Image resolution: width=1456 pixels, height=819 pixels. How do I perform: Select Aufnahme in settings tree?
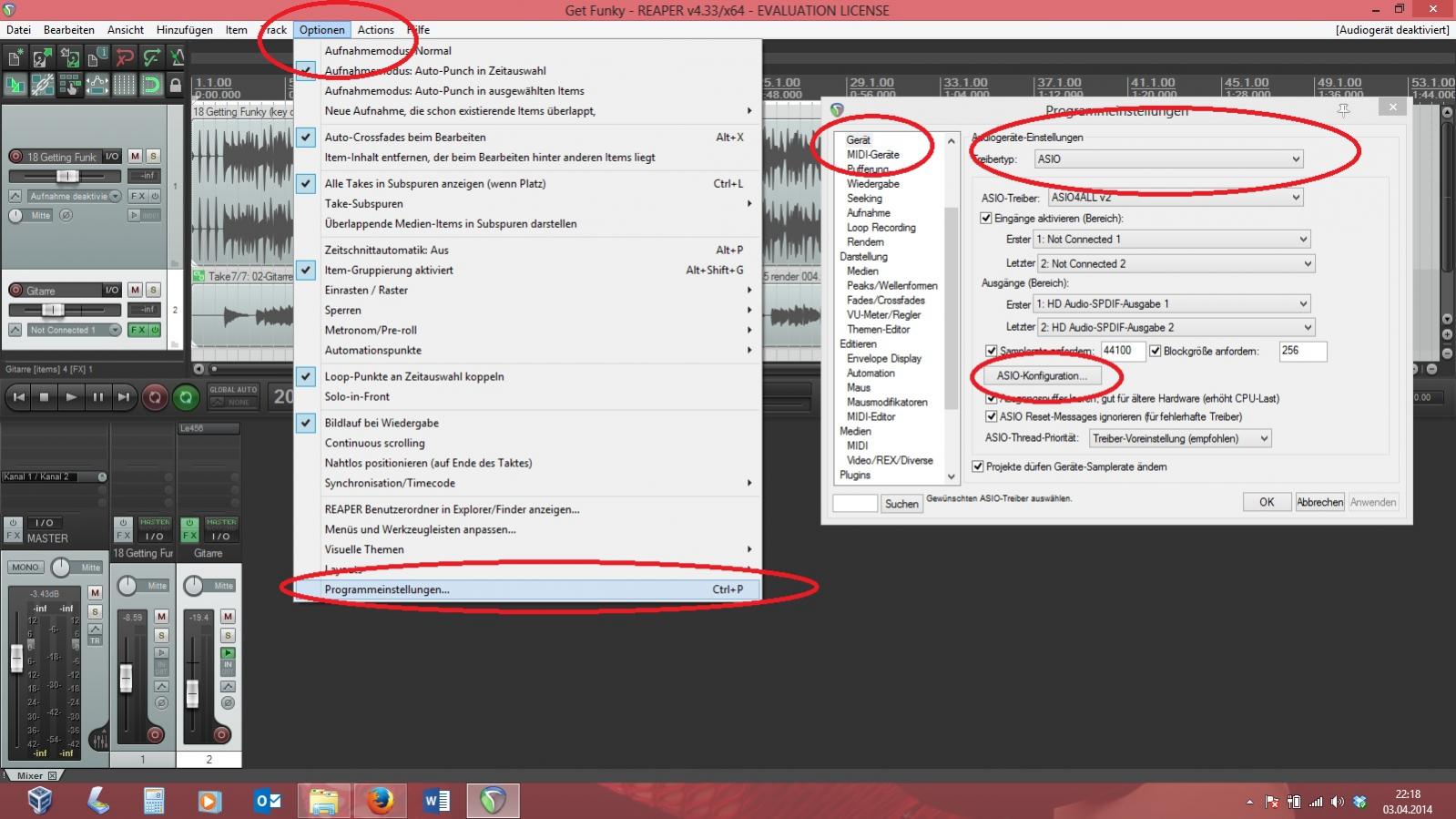coord(868,212)
